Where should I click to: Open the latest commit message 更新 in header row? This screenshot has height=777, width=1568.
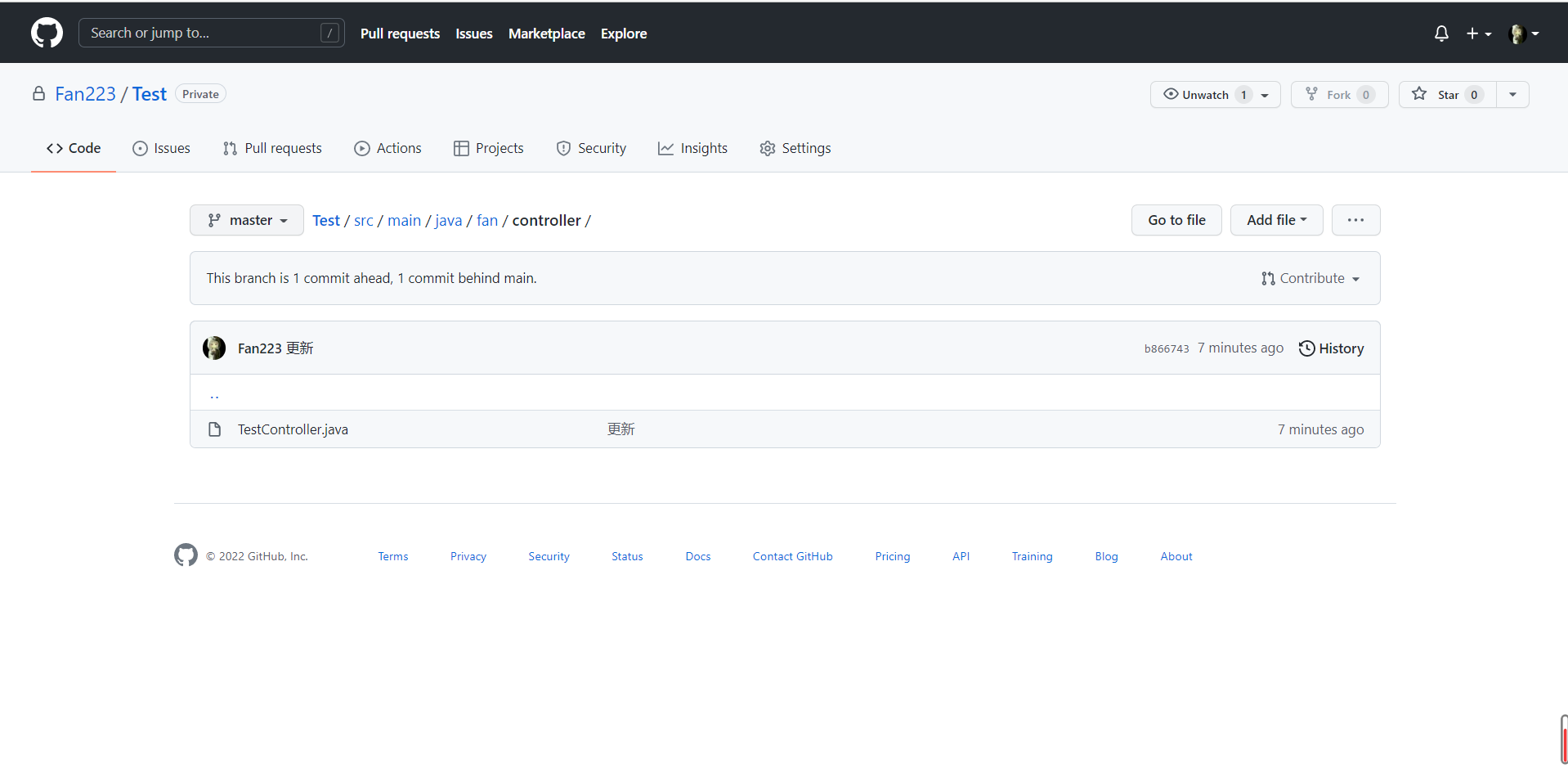point(300,348)
